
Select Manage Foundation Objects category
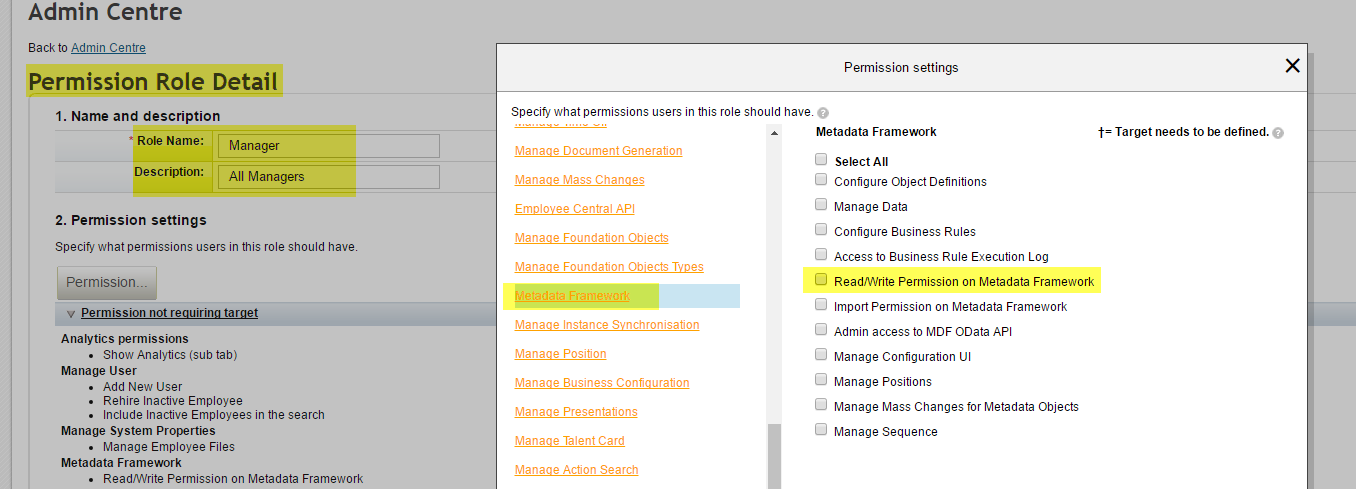(x=592, y=238)
